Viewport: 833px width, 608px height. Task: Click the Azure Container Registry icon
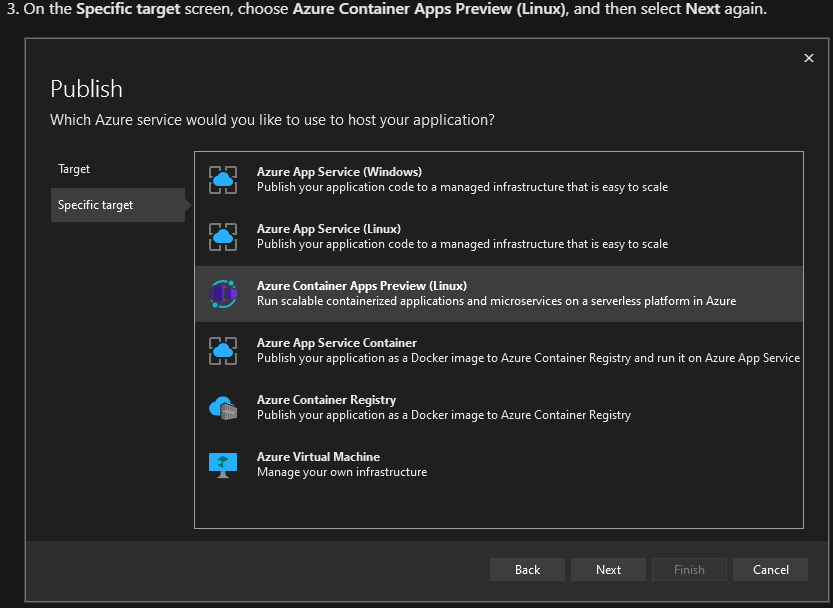[x=223, y=408]
